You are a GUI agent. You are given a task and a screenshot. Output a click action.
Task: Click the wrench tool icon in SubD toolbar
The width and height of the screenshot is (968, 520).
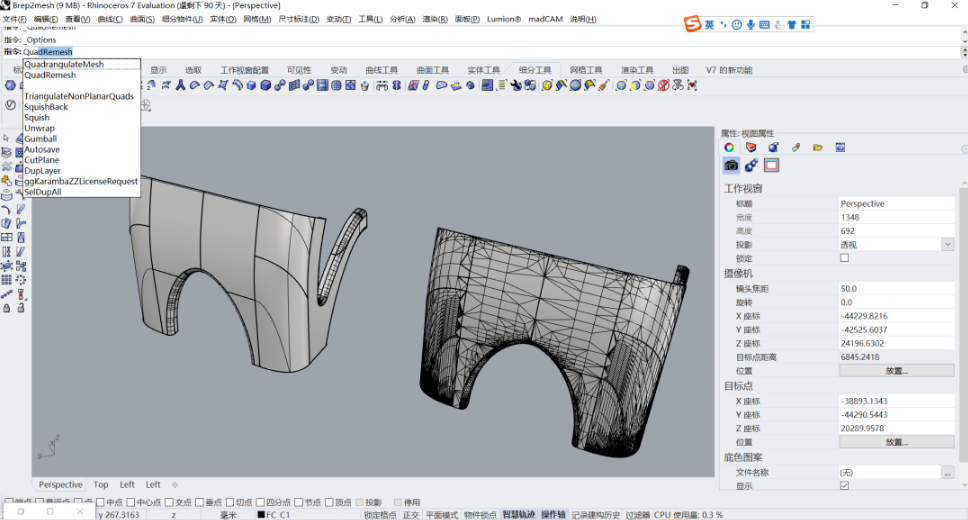point(515,85)
